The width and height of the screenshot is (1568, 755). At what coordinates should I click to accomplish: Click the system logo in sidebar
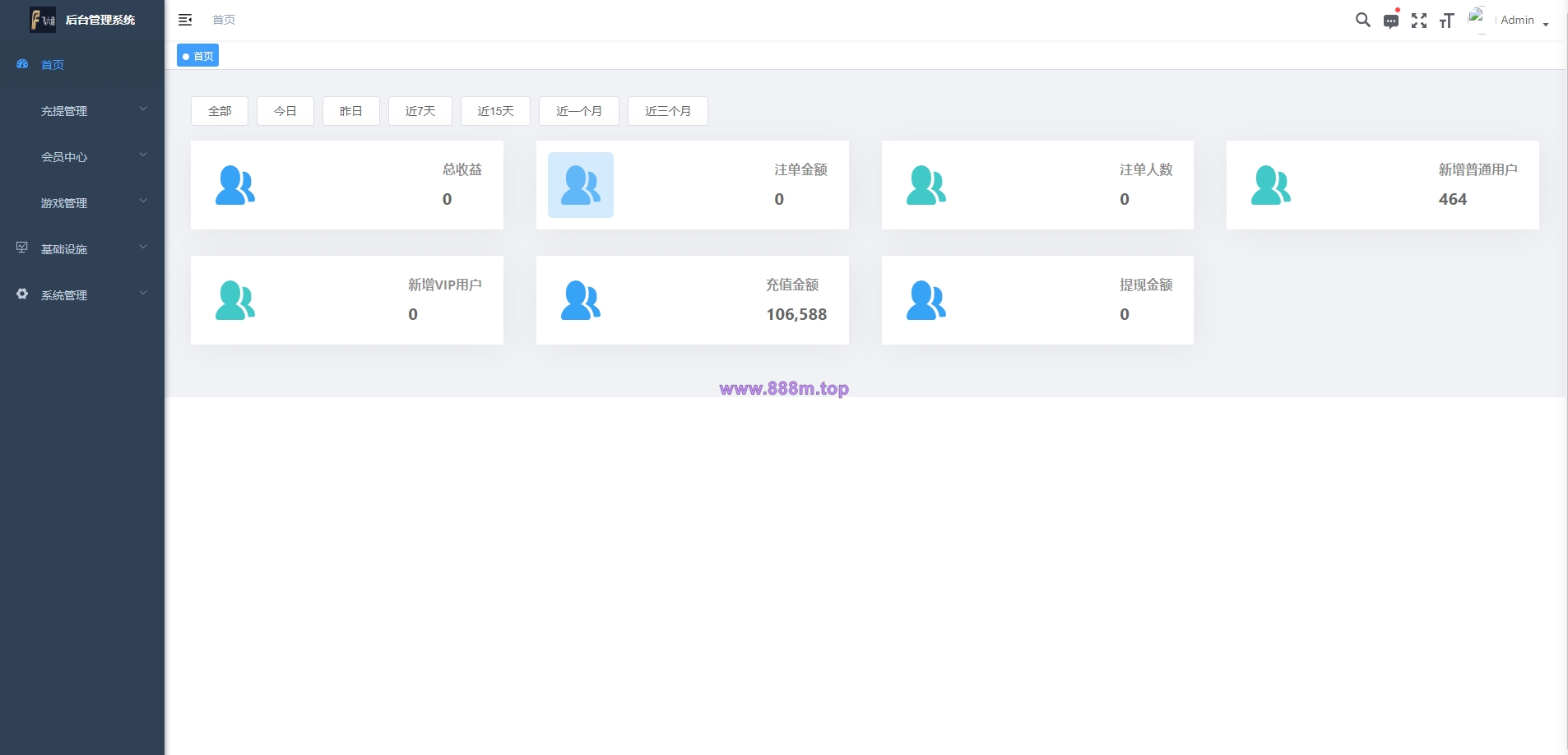[x=43, y=20]
